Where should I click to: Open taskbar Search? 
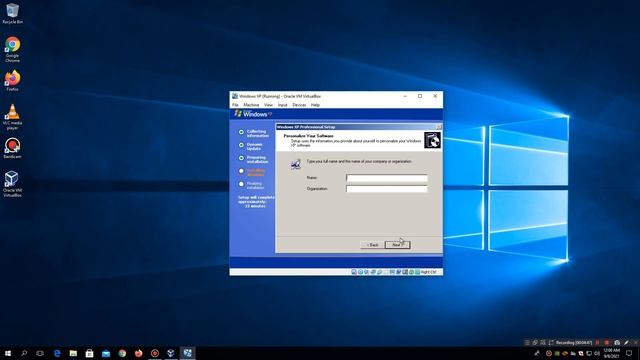click(24, 353)
